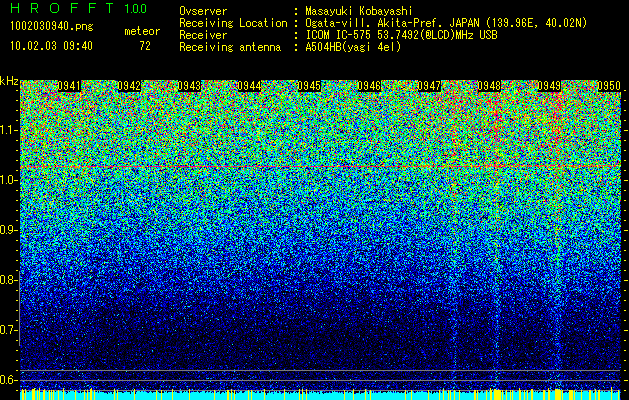Click the cyan signal level bar graph
Screen dimensions: 629x400
click(320, 394)
